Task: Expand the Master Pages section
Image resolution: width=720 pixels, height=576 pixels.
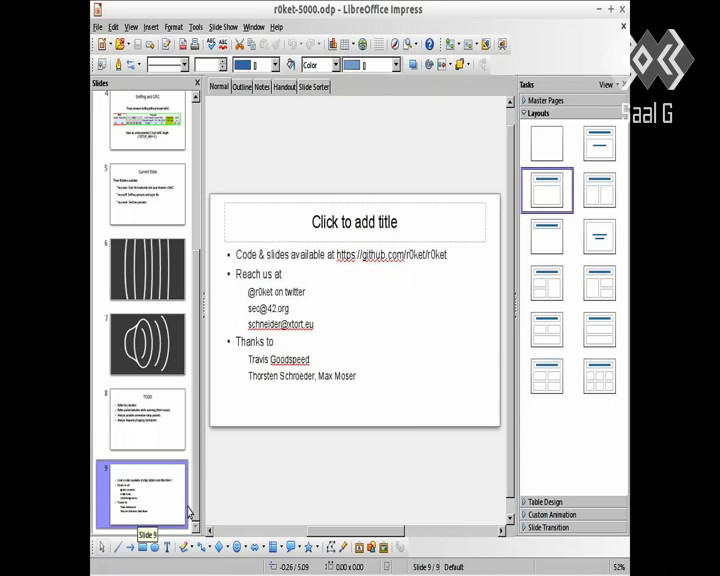Action: click(574, 100)
